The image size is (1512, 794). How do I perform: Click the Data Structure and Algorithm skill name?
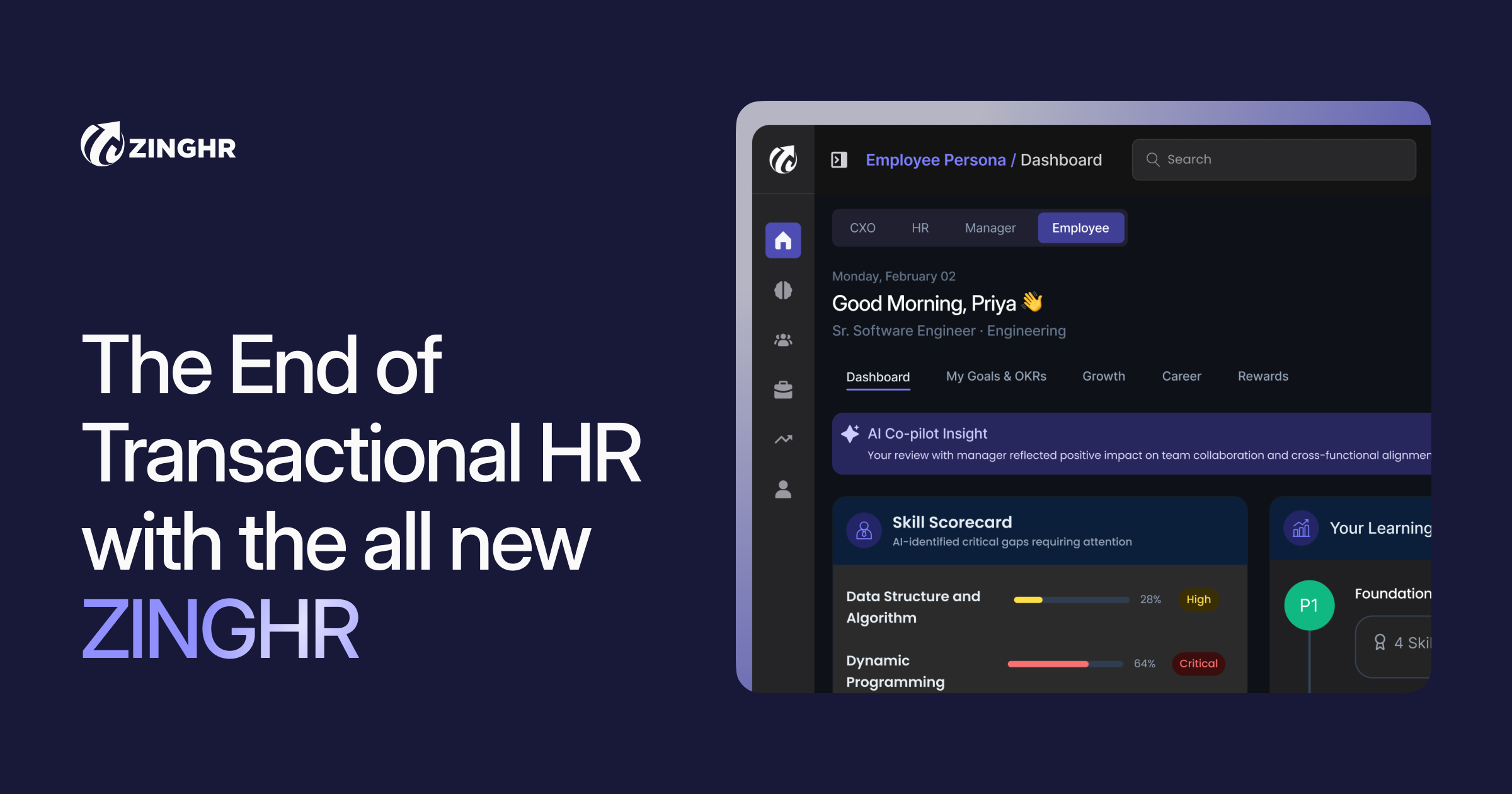pyautogui.click(x=913, y=607)
